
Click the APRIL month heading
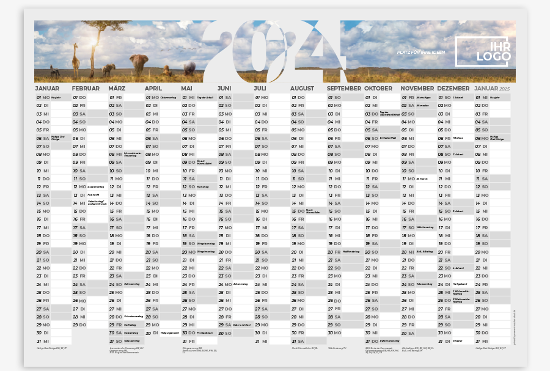[153, 88]
